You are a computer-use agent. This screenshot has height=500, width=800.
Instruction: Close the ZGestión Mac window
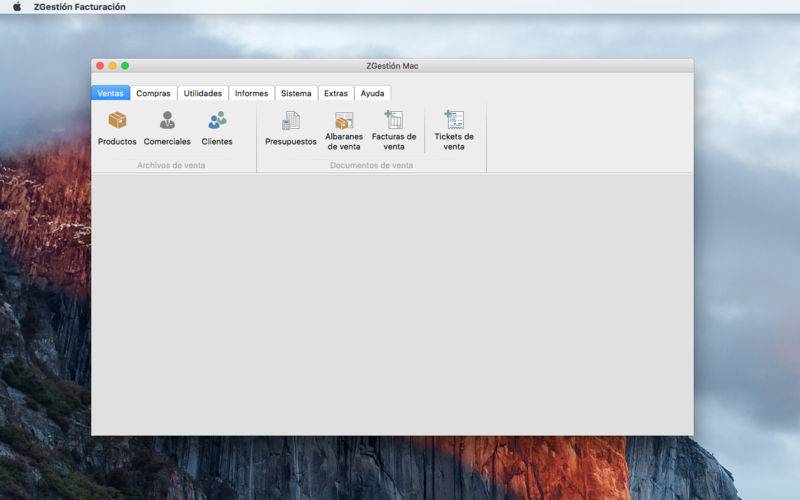[x=100, y=66]
